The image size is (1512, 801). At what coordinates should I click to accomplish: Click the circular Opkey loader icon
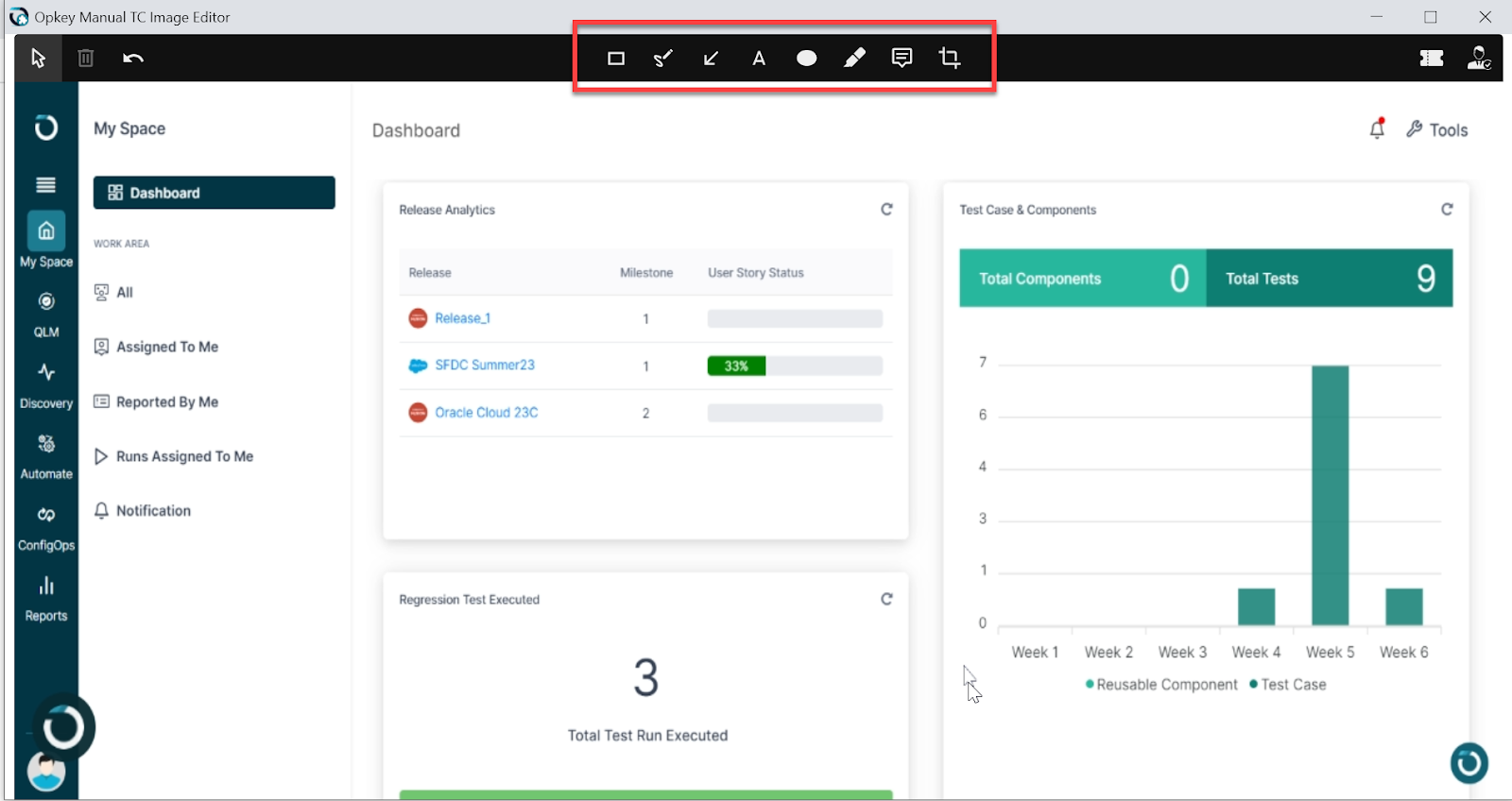tap(63, 727)
